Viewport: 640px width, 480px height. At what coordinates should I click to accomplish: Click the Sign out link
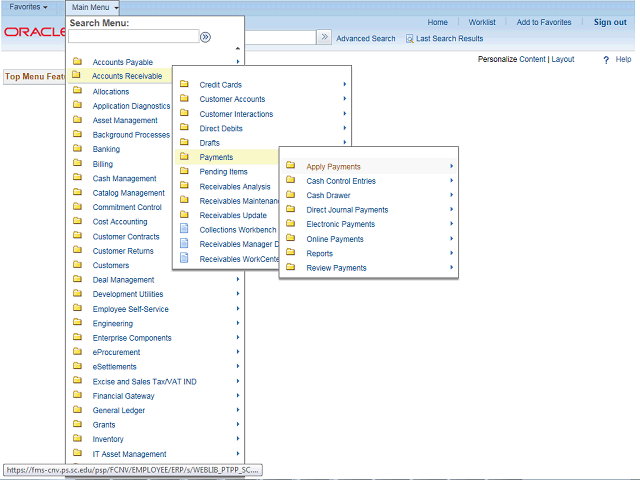coord(610,22)
